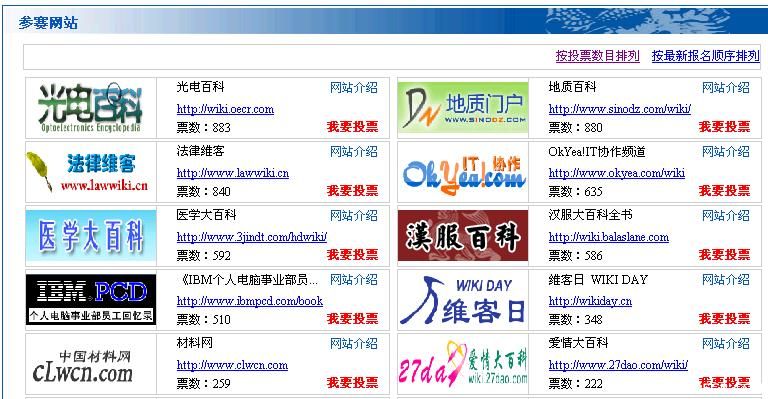Image resolution: width=768 pixels, height=399 pixels.
Task: Open 网站介绍 for 光电百科
Action: coord(354,88)
